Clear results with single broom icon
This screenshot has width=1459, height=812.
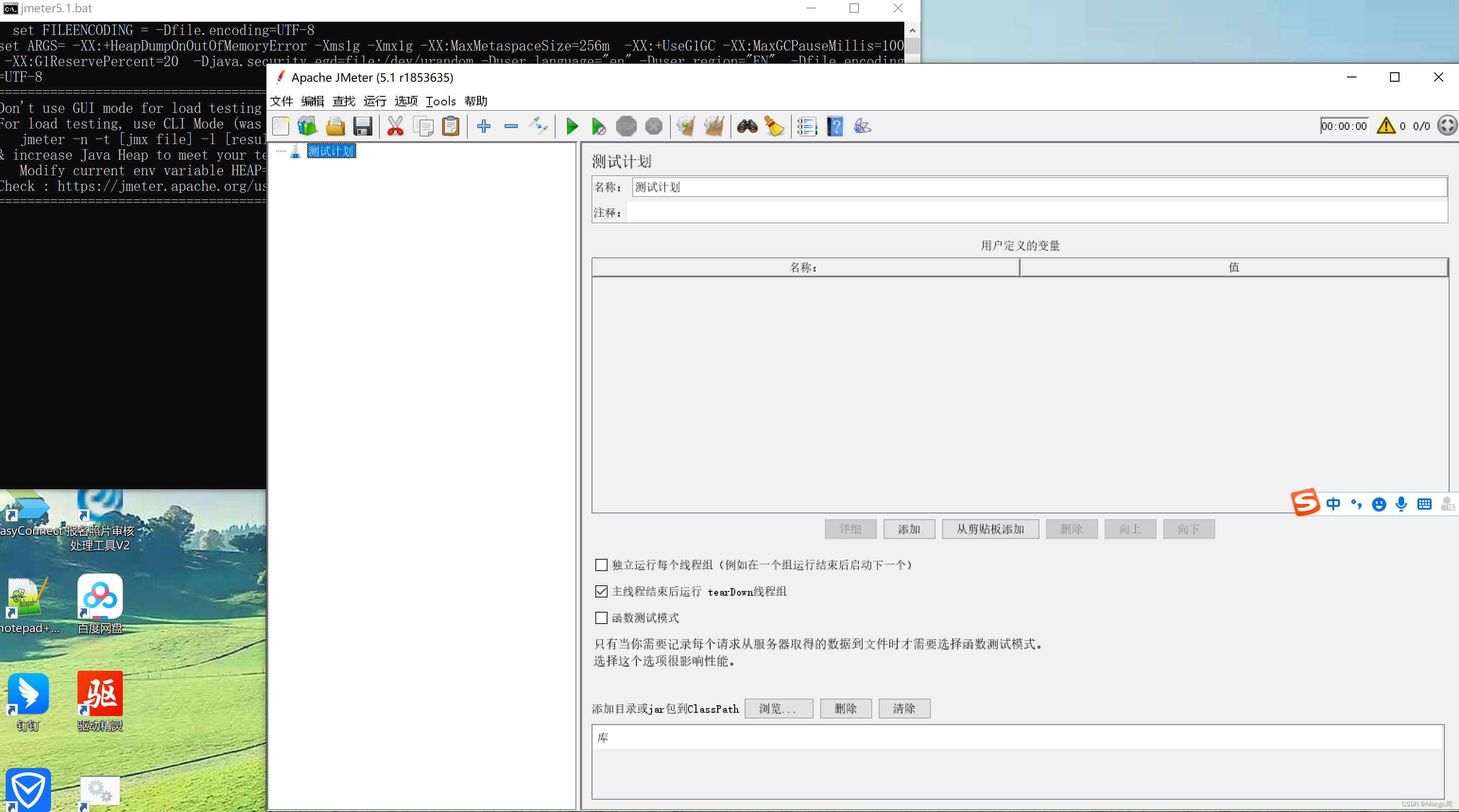click(x=686, y=126)
